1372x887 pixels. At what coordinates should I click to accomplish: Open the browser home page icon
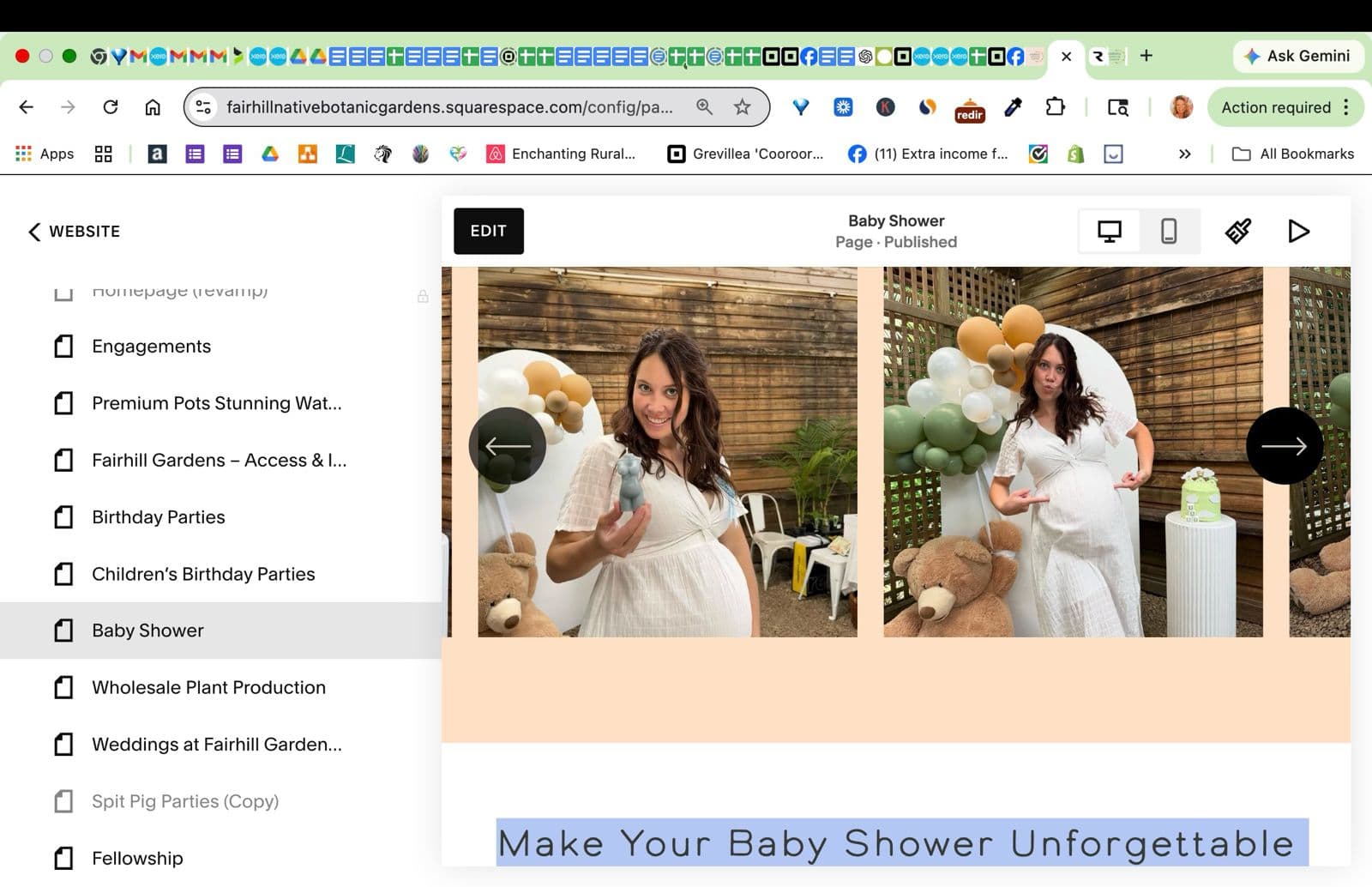click(x=153, y=107)
